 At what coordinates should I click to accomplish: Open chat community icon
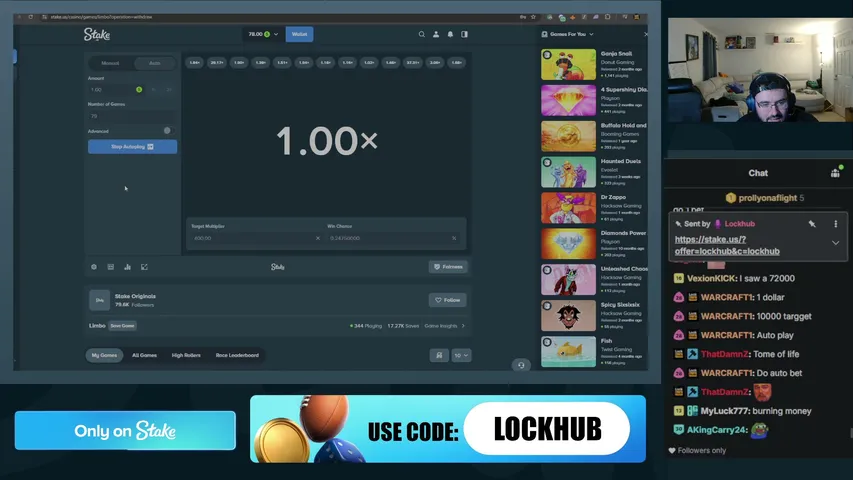(x=835, y=173)
